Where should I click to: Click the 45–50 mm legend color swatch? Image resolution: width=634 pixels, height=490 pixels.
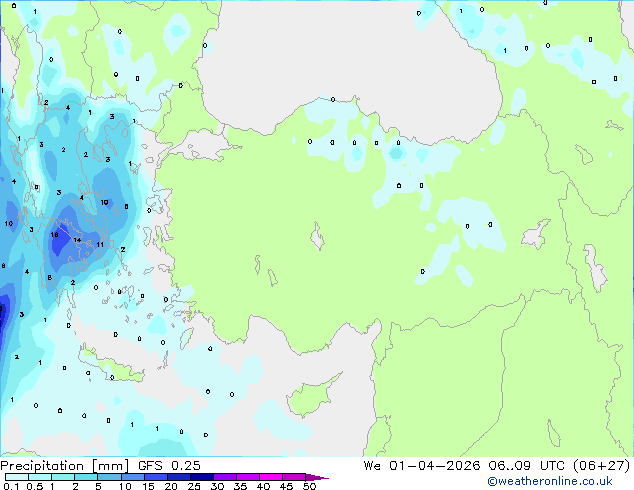pos(294,477)
